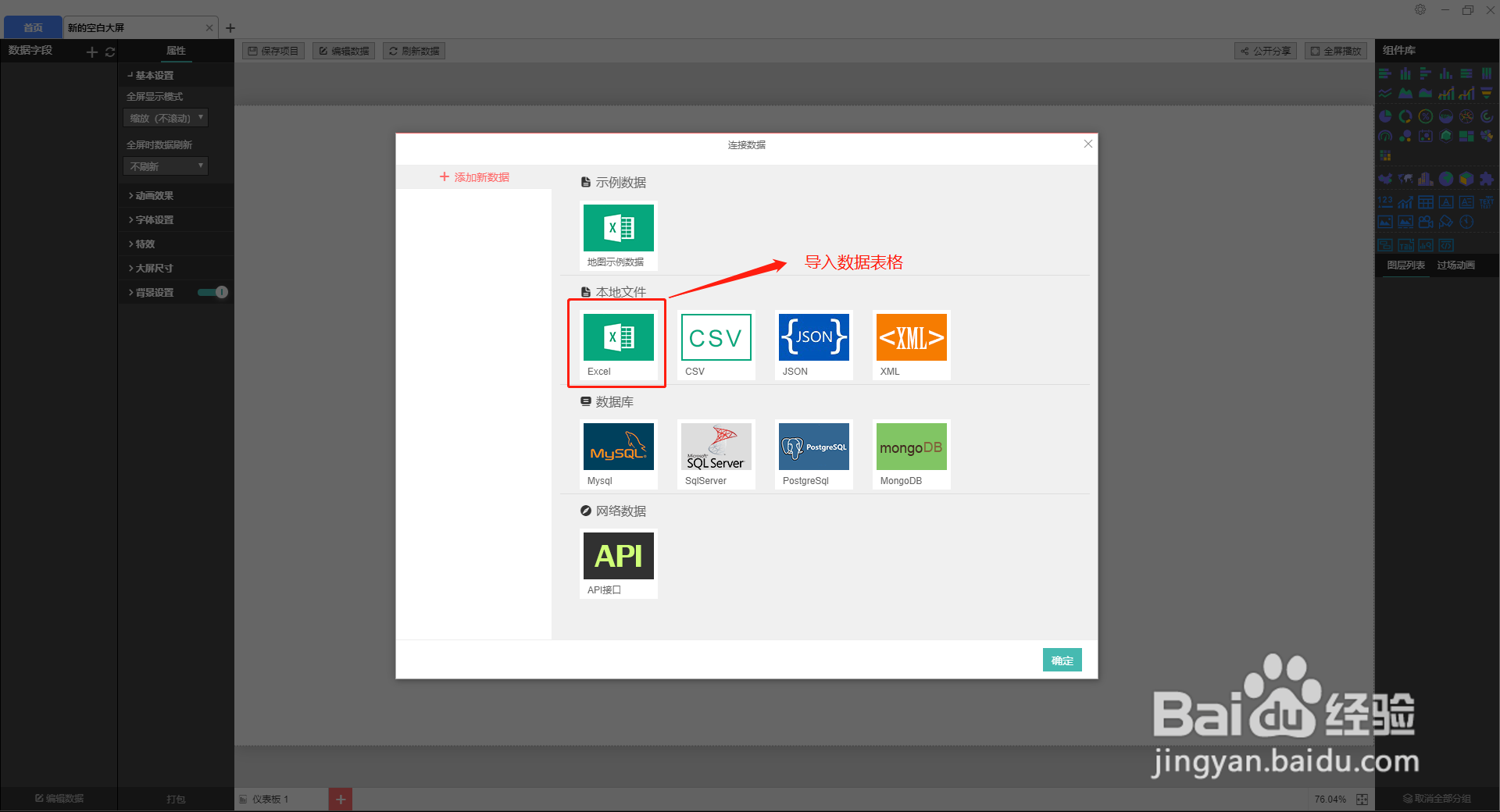Insert a pie chart component
This screenshot has height=812, width=1500.
pyautogui.click(x=1385, y=116)
